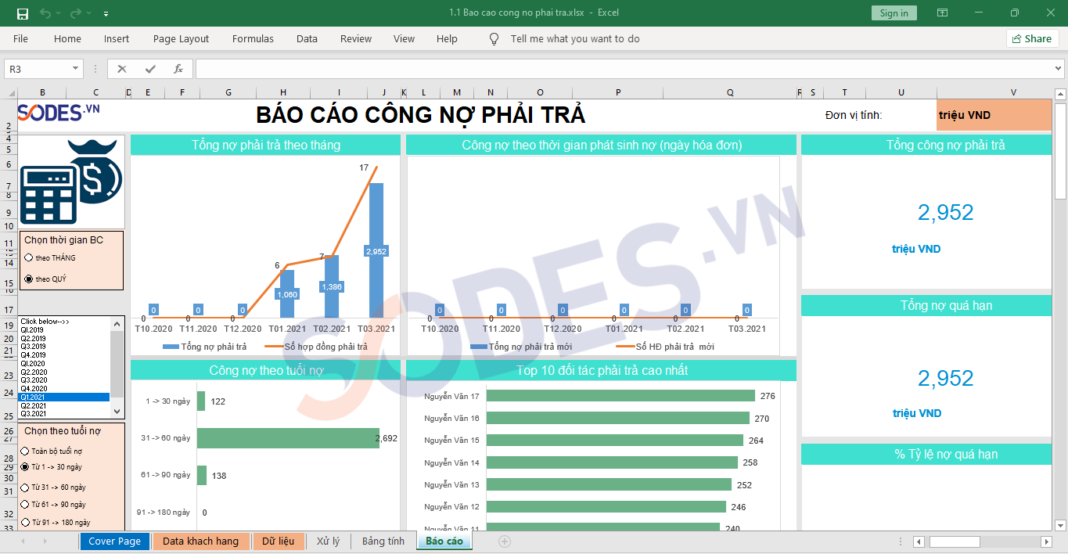The image size is (1068, 554).
Task: Click the New Sheet plus icon
Action: pos(505,542)
